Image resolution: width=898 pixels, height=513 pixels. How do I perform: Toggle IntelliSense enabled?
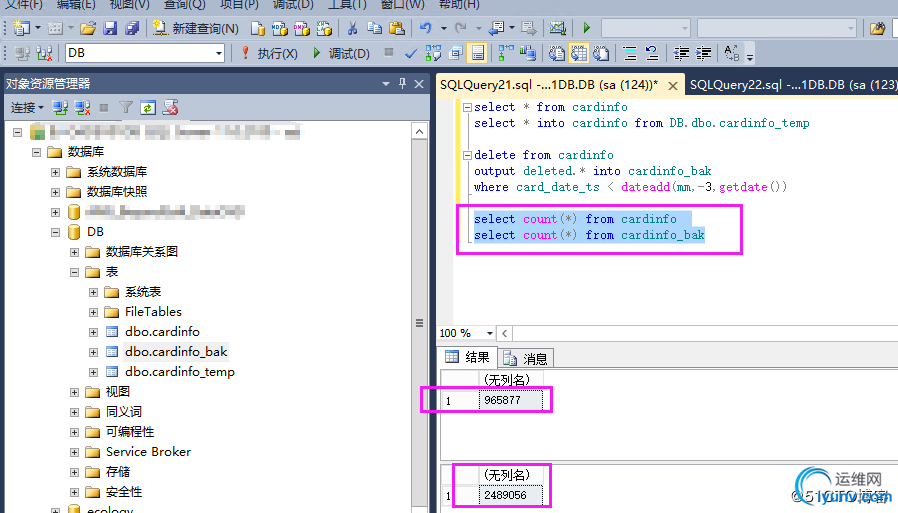coord(477,53)
